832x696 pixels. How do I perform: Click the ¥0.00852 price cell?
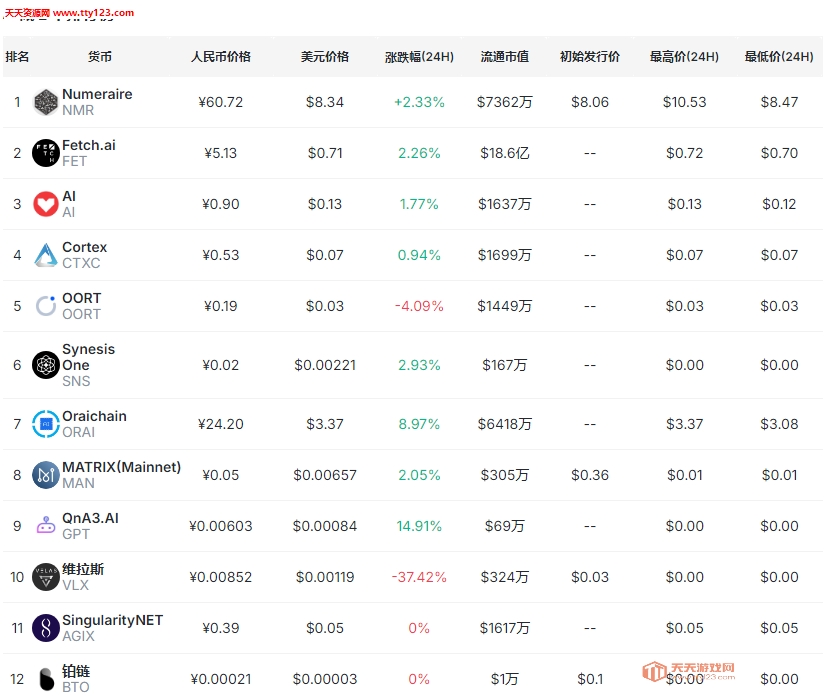pyautogui.click(x=221, y=577)
